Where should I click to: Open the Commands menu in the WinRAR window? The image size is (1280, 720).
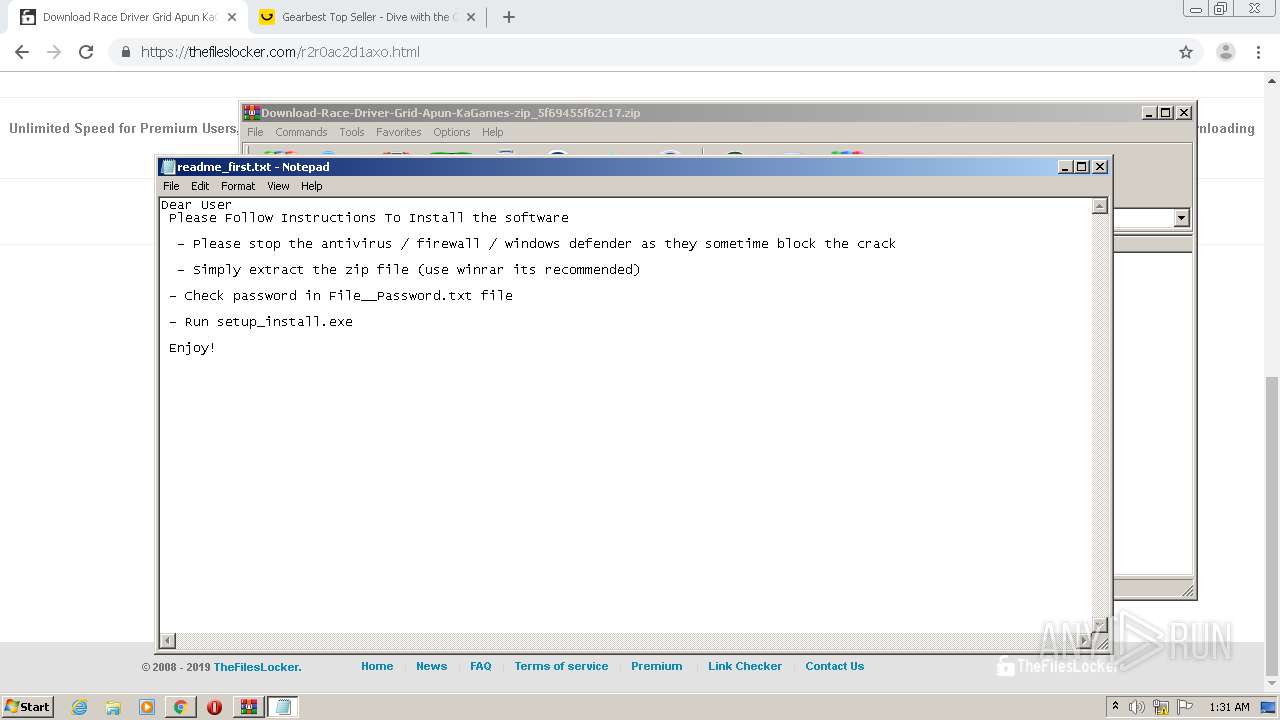click(x=301, y=132)
